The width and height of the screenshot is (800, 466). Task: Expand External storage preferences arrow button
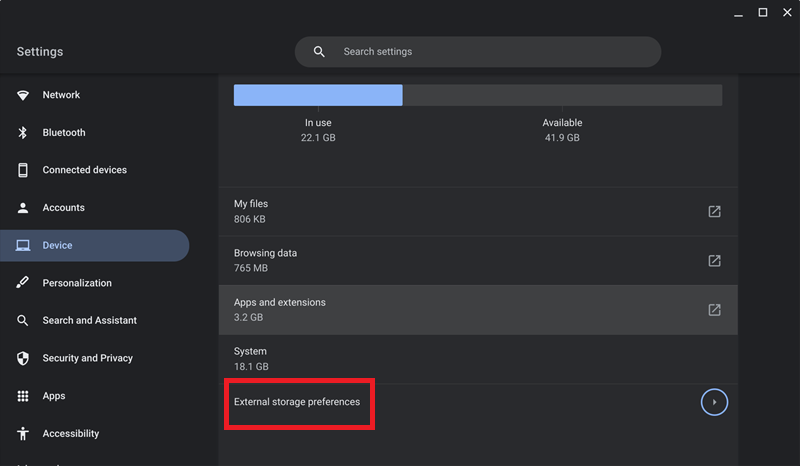[714, 402]
